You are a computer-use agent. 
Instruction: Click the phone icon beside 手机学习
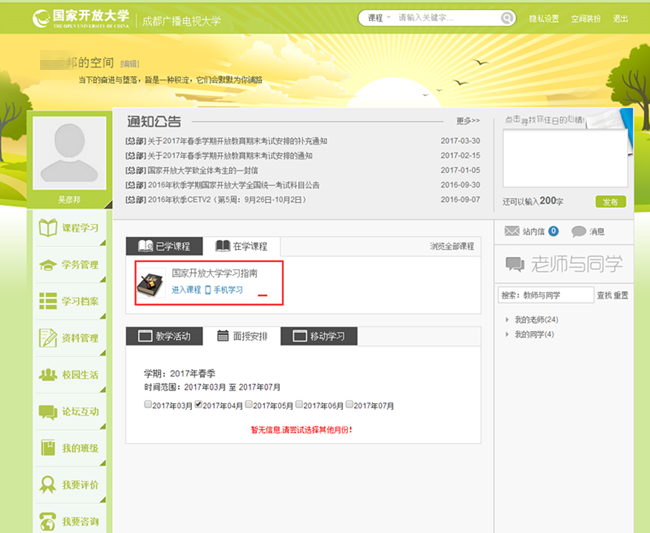[x=208, y=290]
